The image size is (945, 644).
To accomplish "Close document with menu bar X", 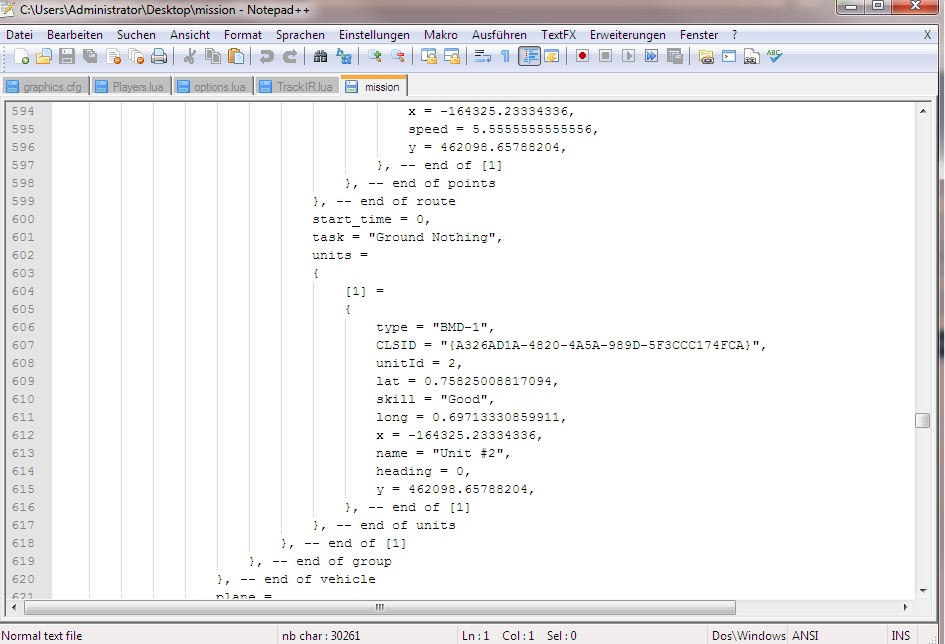I will point(928,35).
